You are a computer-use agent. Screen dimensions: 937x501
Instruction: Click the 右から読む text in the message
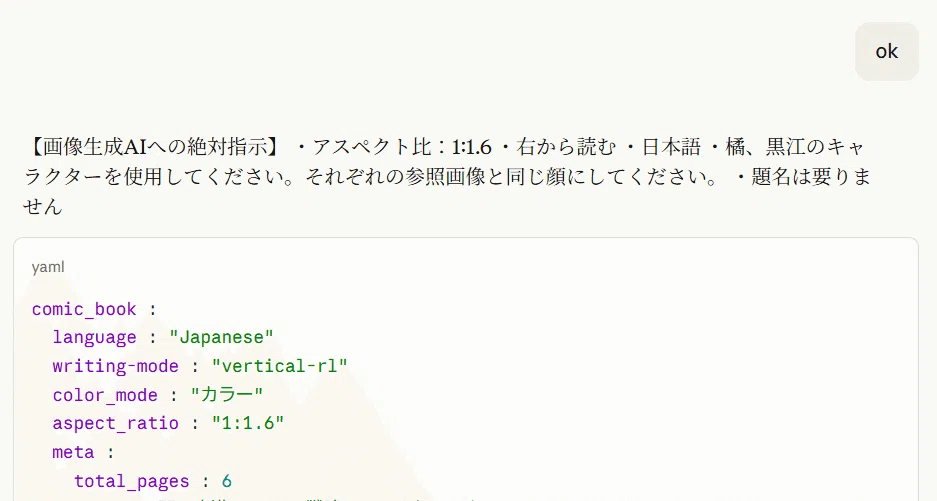565,146
